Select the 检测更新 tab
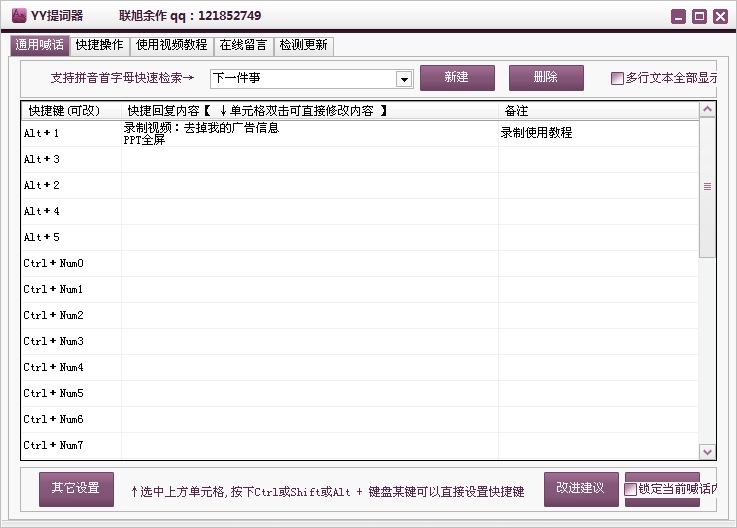This screenshot has width=737, height=528. (304, 45)
